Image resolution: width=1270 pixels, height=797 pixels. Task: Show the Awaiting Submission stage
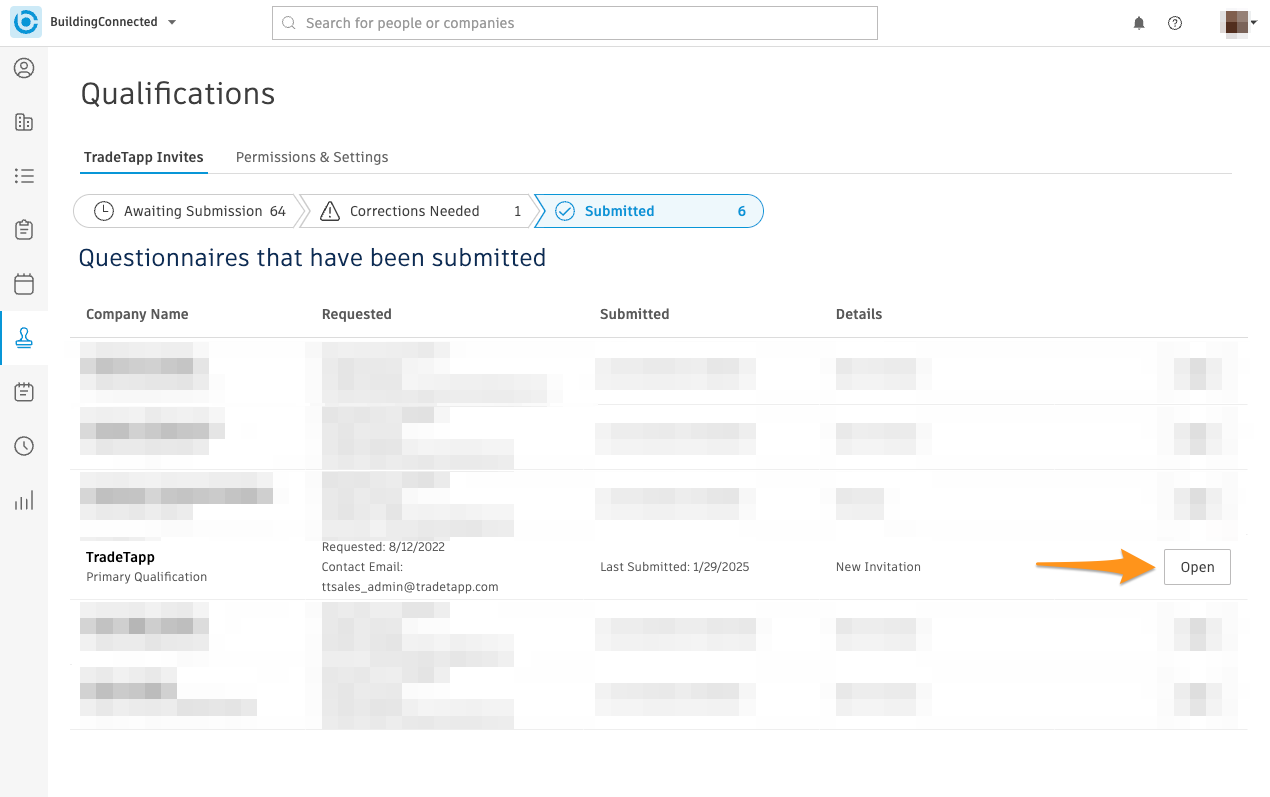[x=186, y=211]
